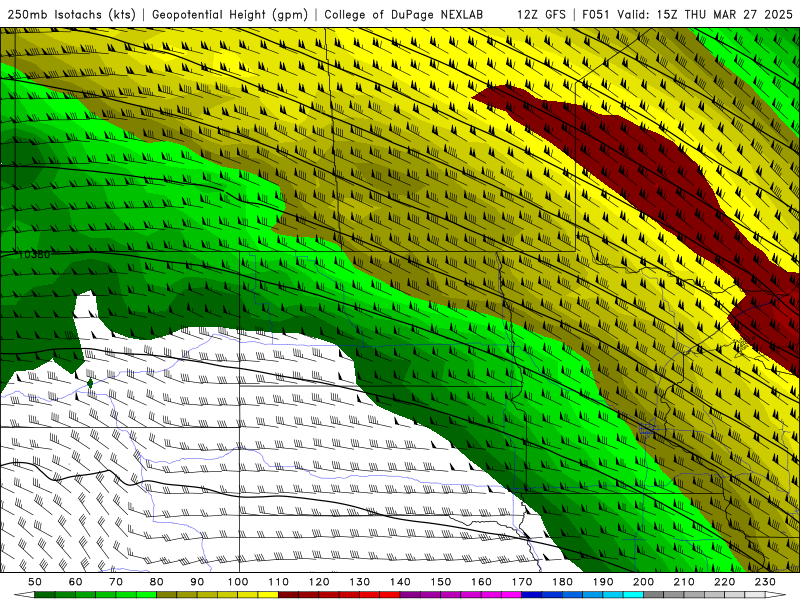
Task: Click the '90' value on the color scale
Action: (x=197, y=582)
